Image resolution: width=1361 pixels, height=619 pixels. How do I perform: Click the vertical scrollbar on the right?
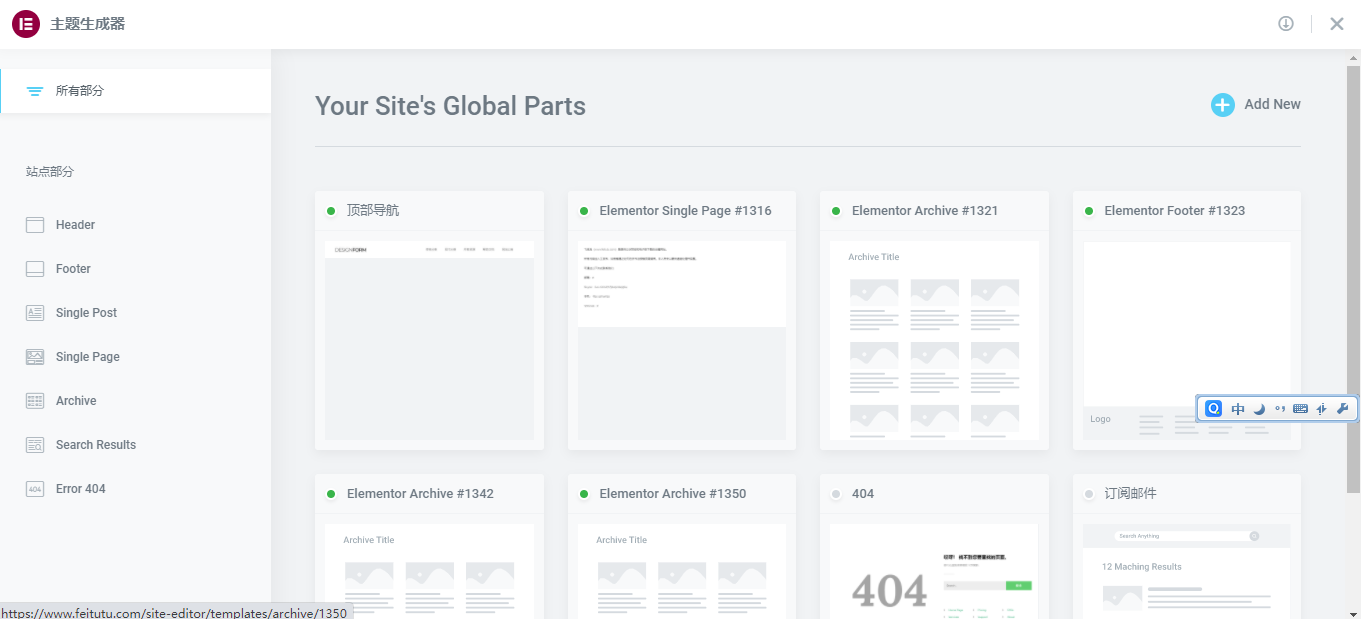pyautogui.click(x=1353, y=300)
